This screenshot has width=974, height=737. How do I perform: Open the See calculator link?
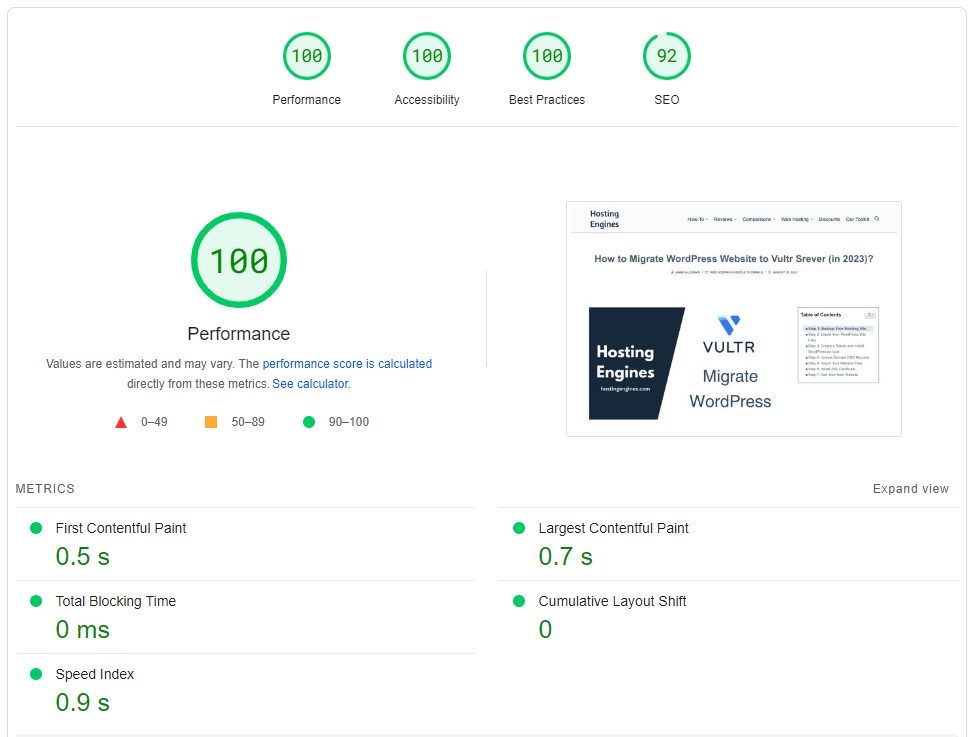point(311,384)
